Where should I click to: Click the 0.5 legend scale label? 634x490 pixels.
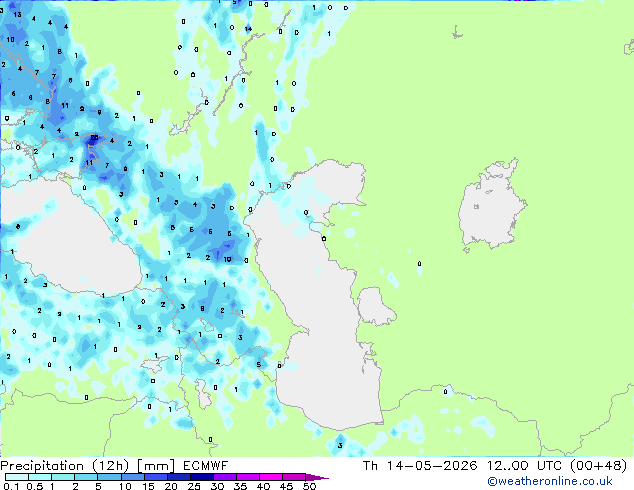coord(35,486)
